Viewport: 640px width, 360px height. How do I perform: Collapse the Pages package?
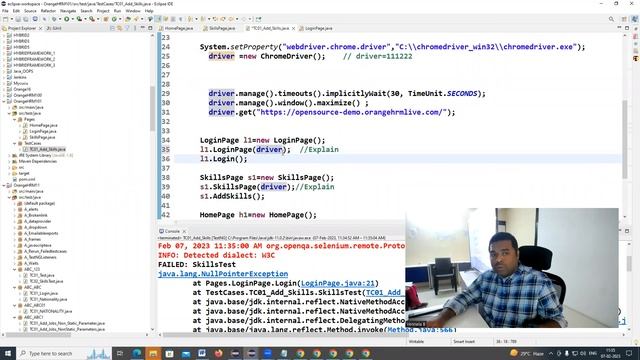point(15,119)
